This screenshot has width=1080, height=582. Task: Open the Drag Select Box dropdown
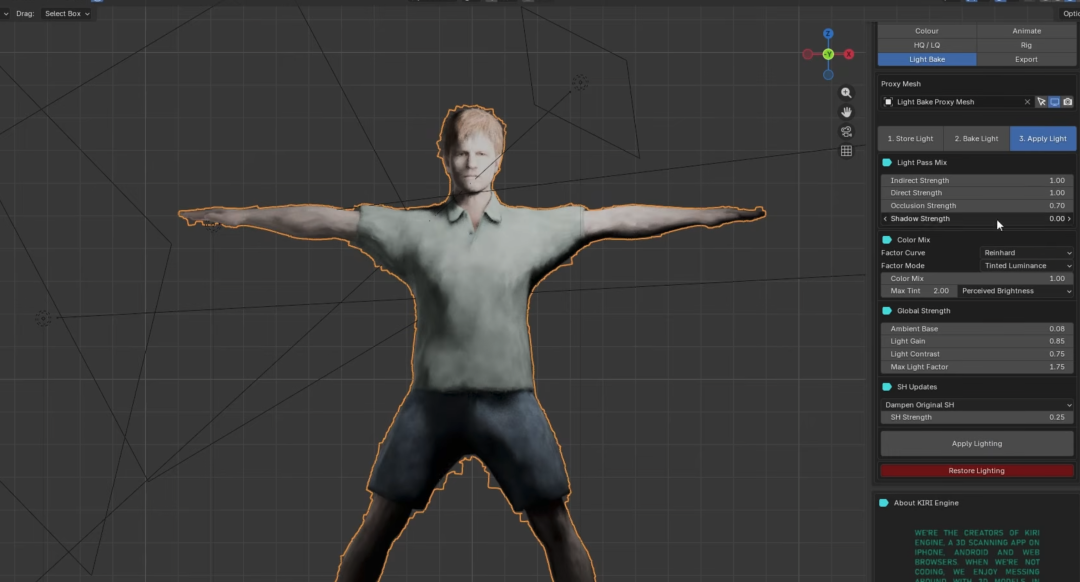pos(67,14)
